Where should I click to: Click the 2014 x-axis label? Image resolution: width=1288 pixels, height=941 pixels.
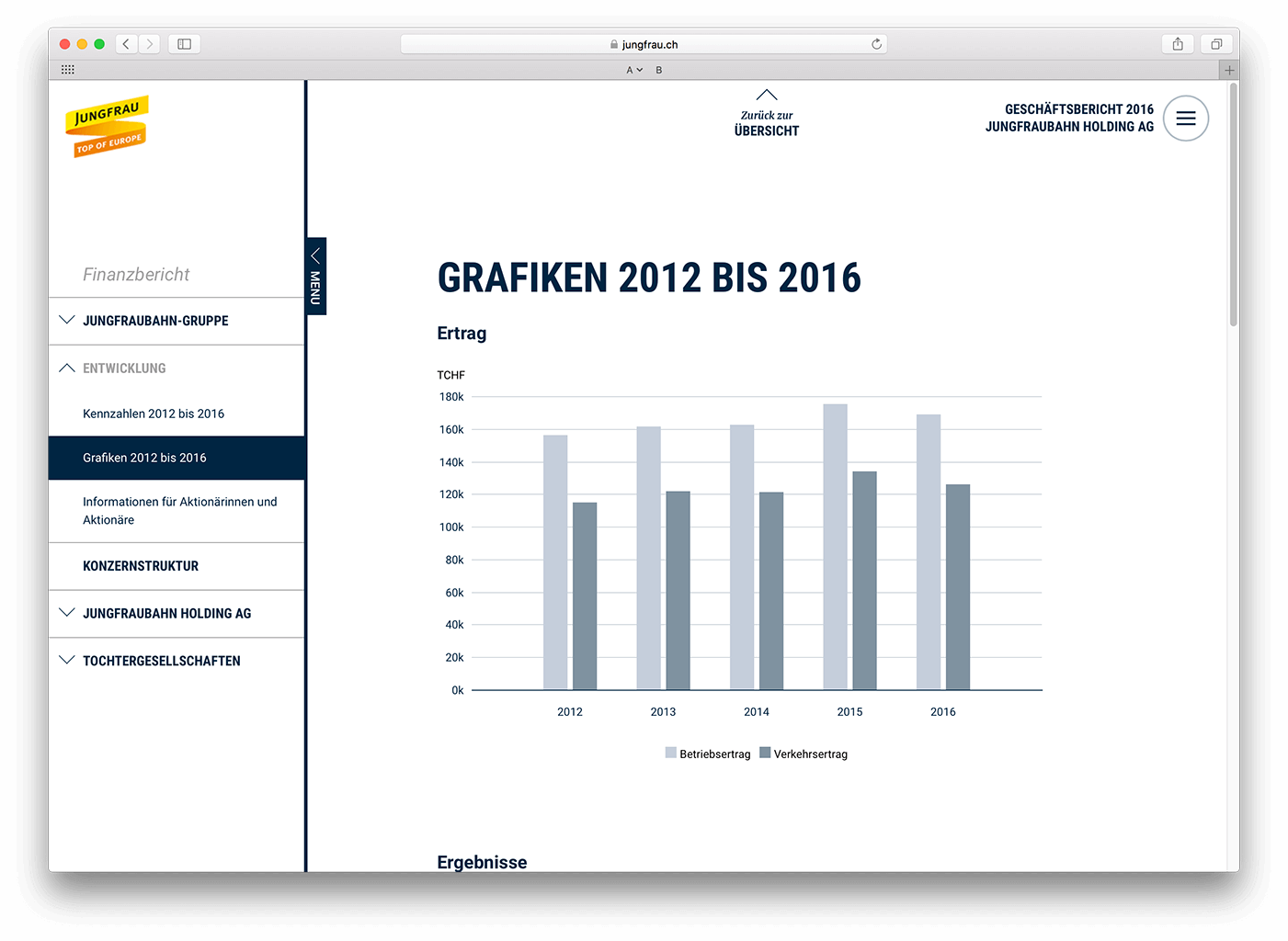point(757,712)
